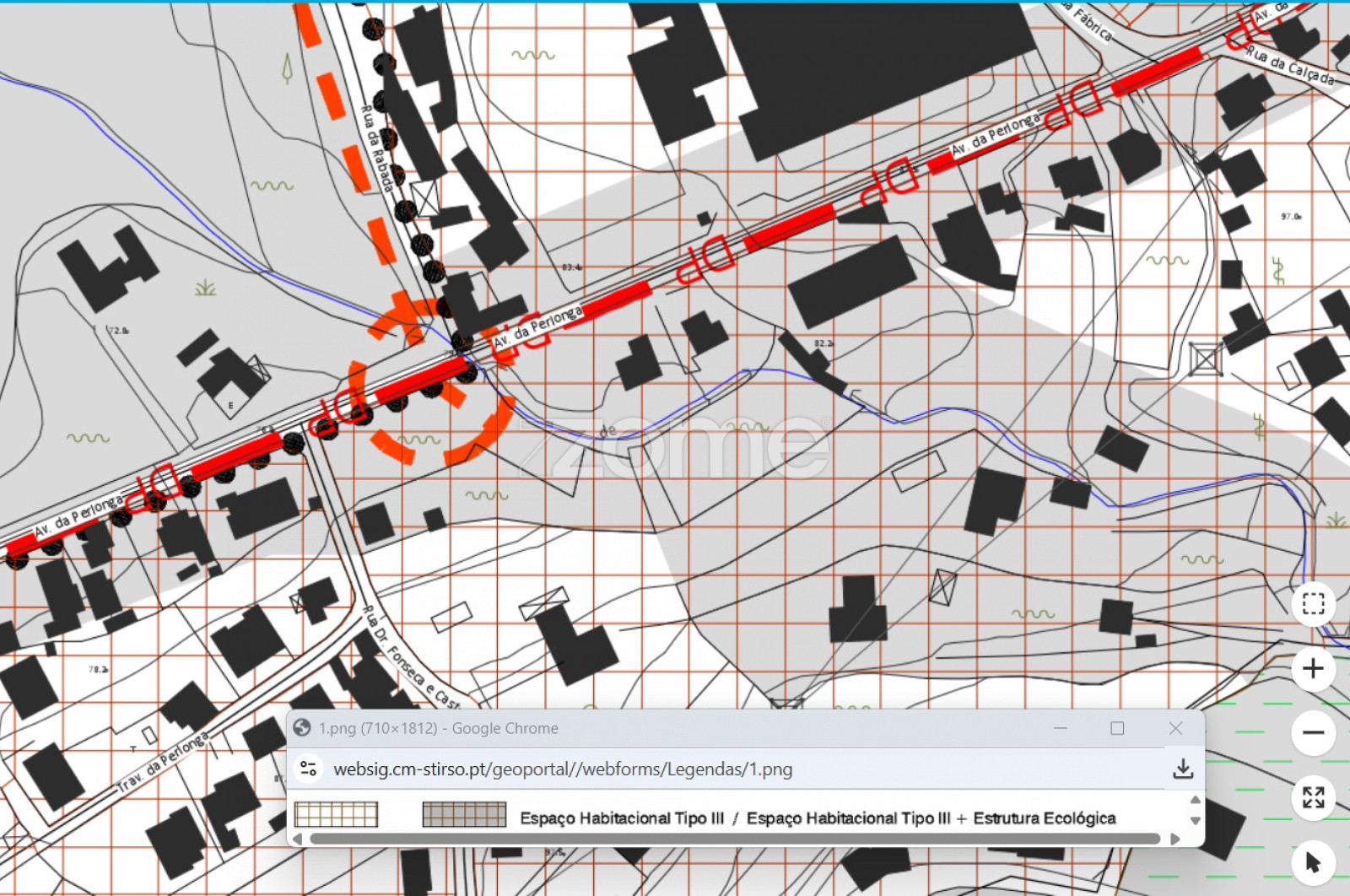
Task: Click the unshaded grid legend swatch
Action: (x=336, y=815)
